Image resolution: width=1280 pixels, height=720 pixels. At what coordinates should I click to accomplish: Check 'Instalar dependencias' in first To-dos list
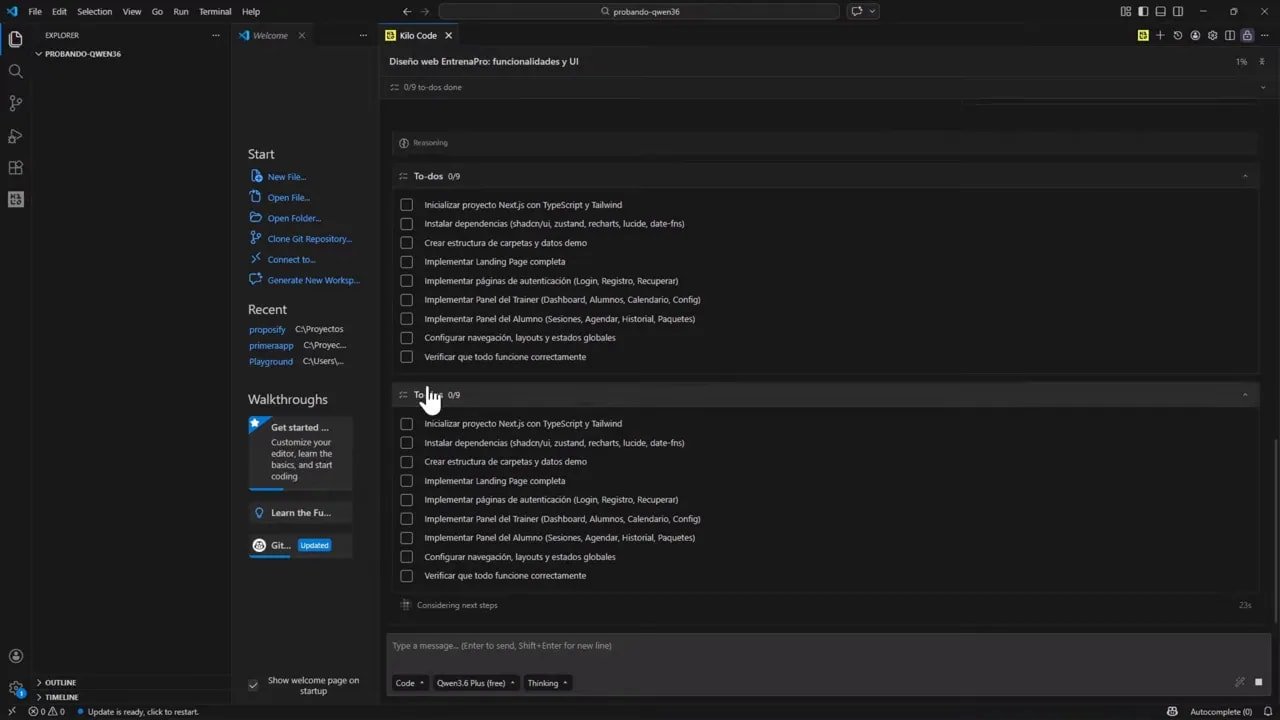click(406, 223)
